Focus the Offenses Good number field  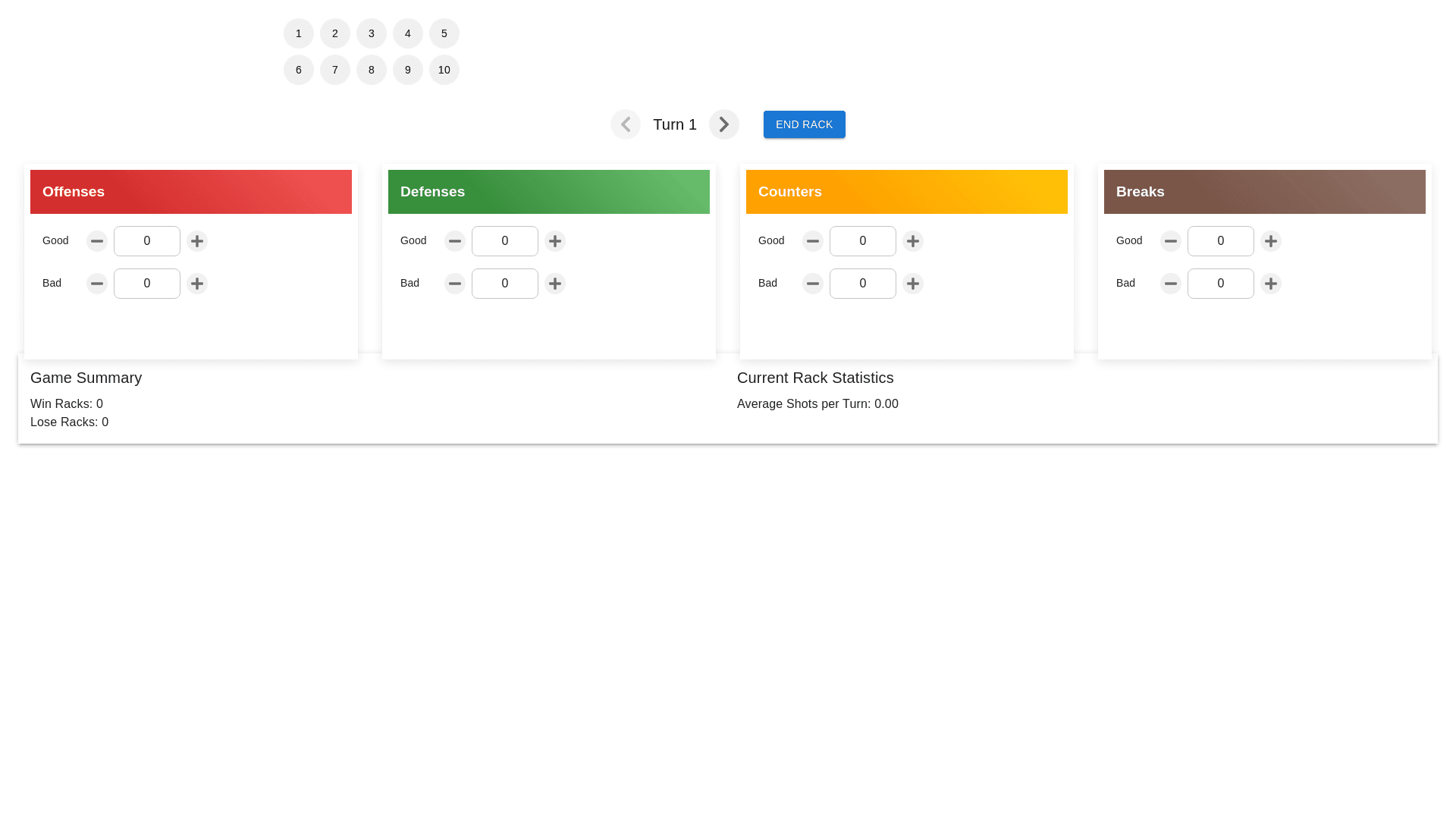point(147,241)
